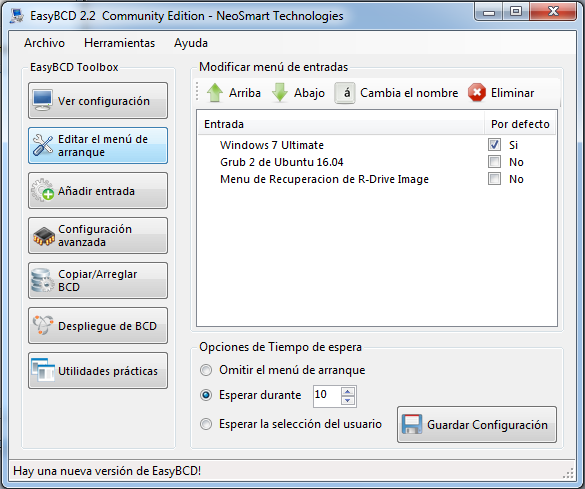The image size is (585, 489).
Task: Click the red Eliminar delete icon
Action: [477, 93]
